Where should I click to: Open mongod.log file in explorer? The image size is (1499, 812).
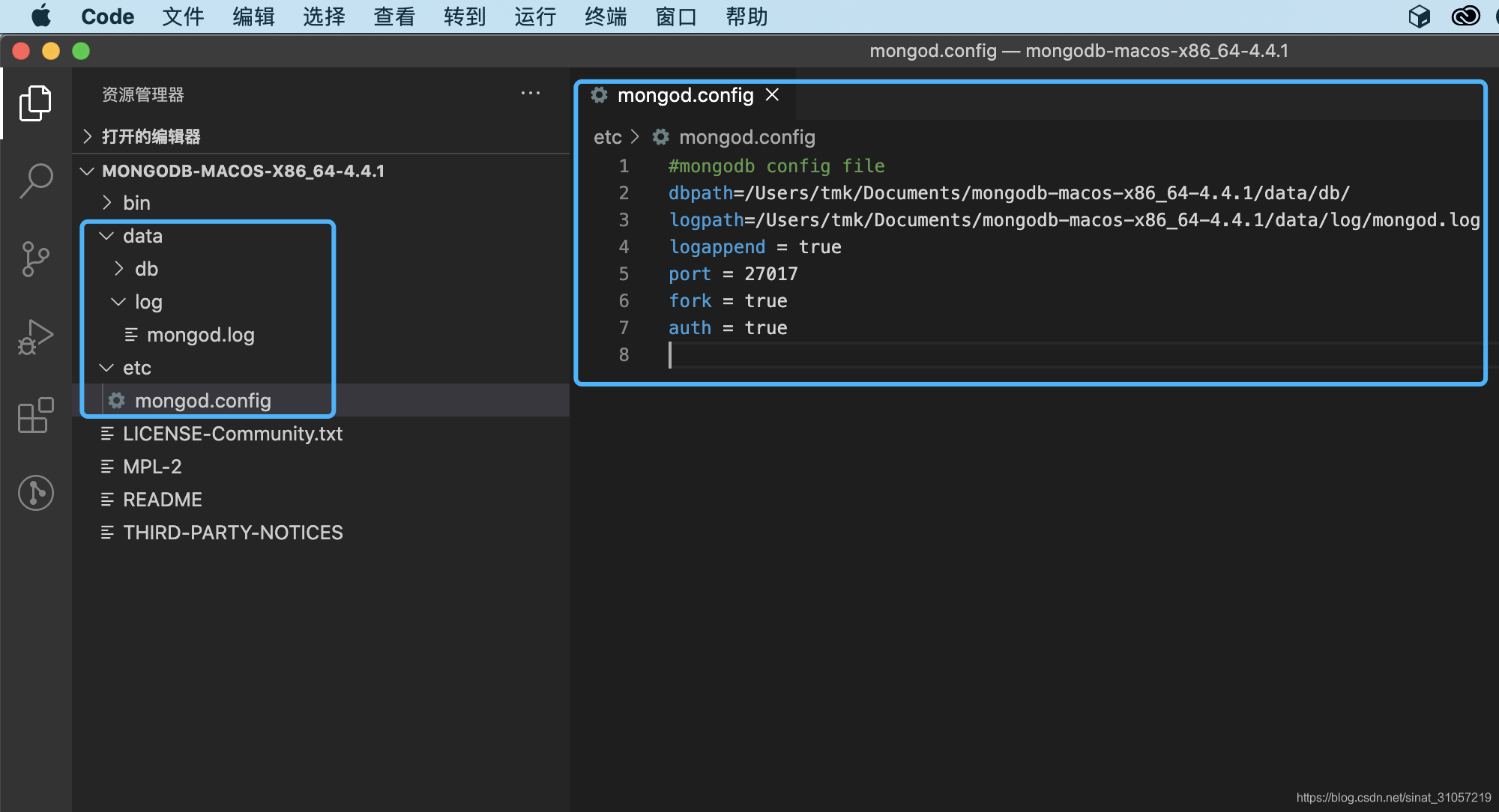pos(200,335)
